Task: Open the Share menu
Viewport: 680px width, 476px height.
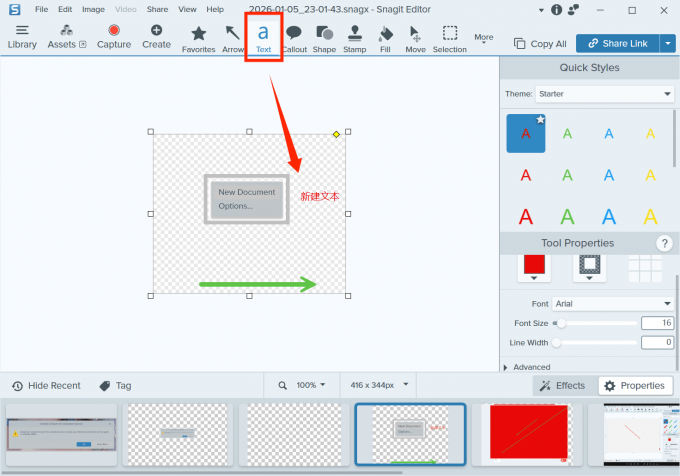Action: click(157, 9)
